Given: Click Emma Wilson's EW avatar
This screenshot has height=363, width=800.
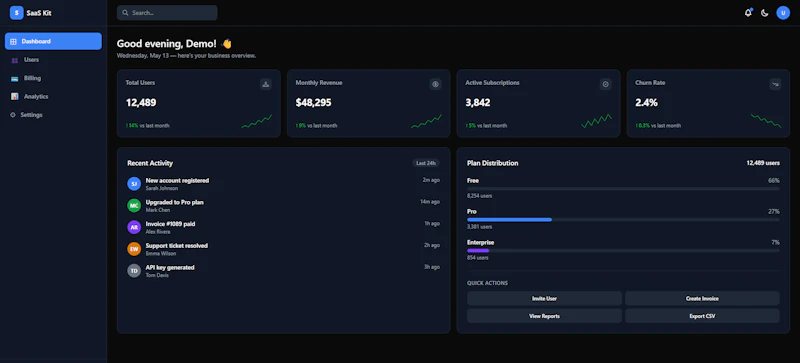Looking at the screenshot, I should [134, 249].
